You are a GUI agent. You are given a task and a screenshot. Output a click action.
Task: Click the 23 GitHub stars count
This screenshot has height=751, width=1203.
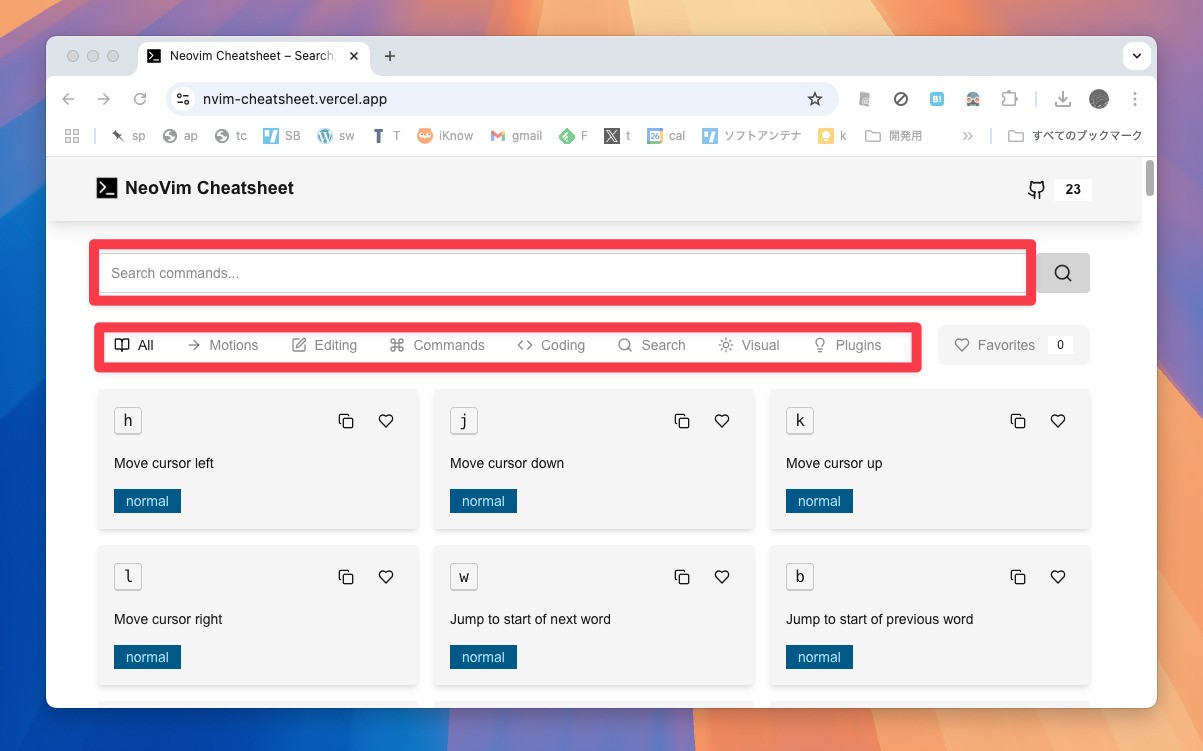point(1073,189)
